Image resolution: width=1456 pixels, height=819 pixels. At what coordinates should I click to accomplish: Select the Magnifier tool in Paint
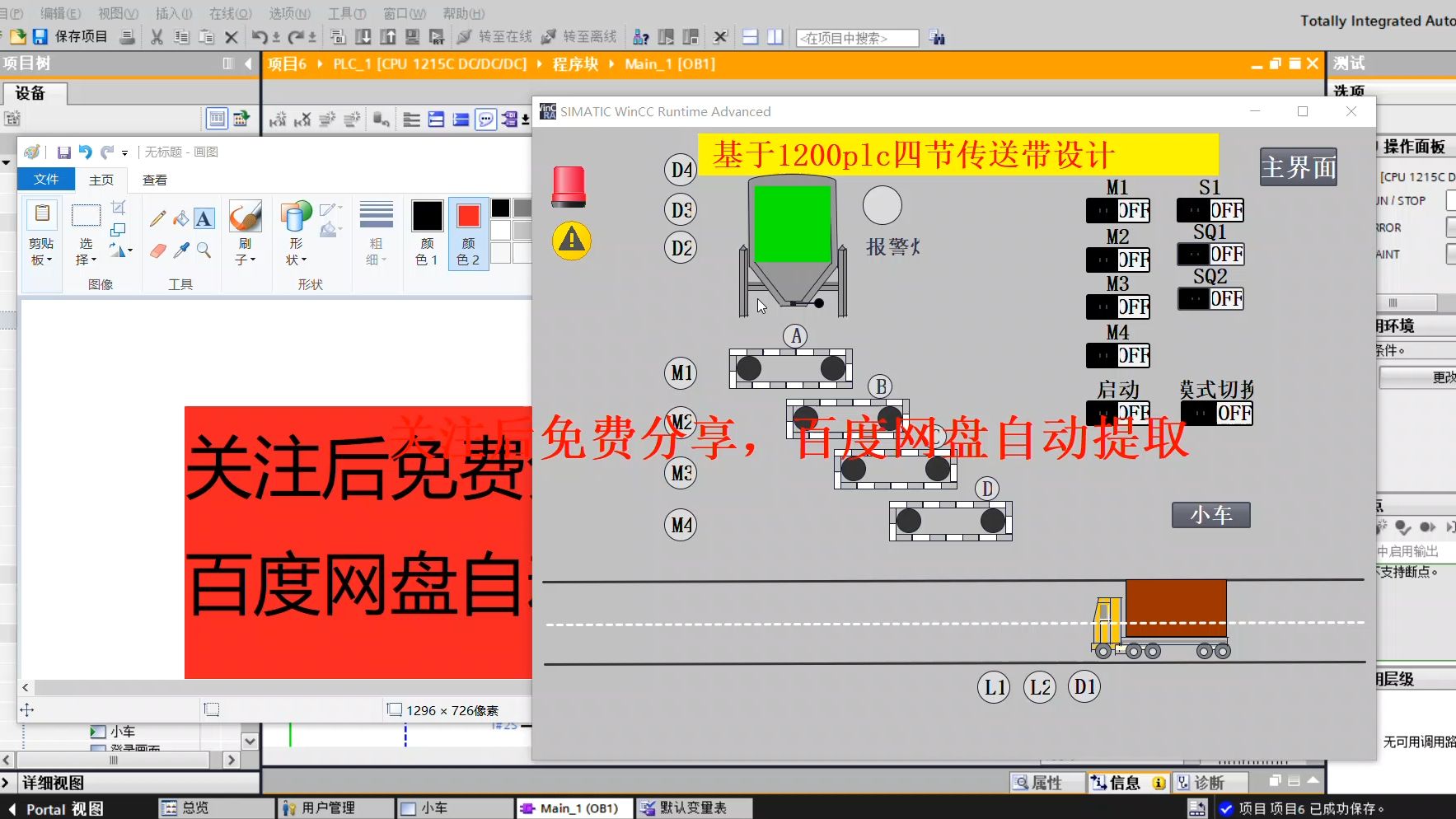pyautogui.click(x=204, y=250)
